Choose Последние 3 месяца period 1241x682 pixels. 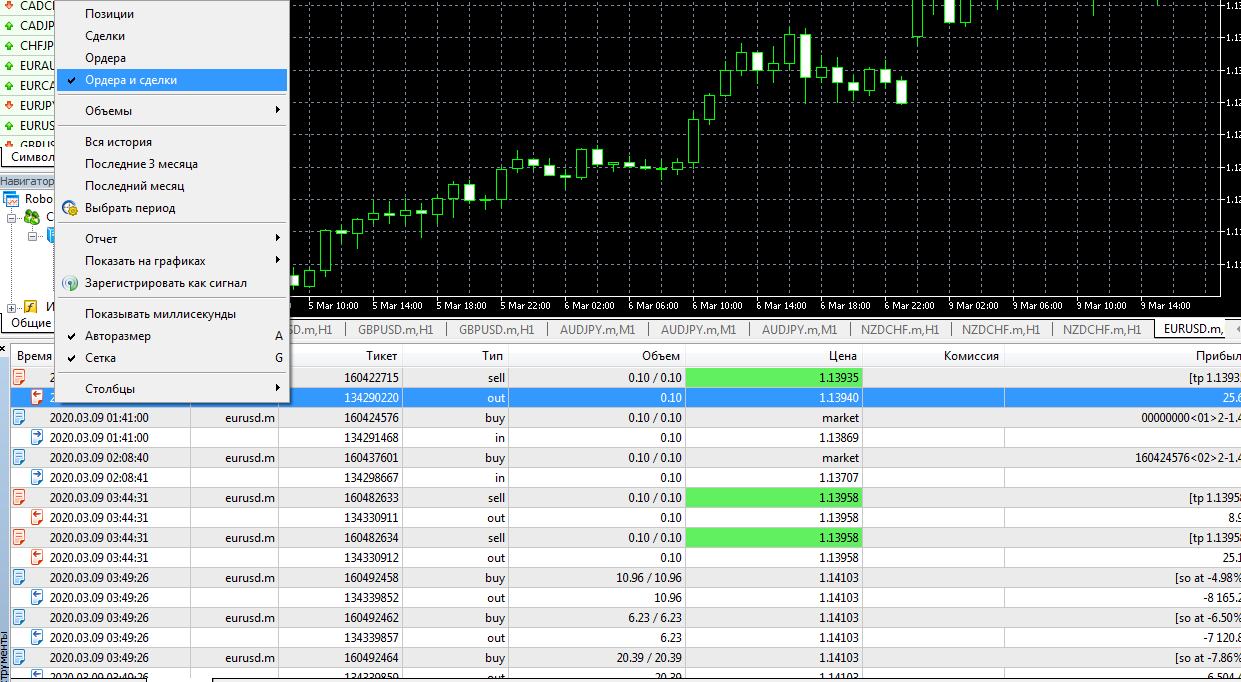[172, 164]
